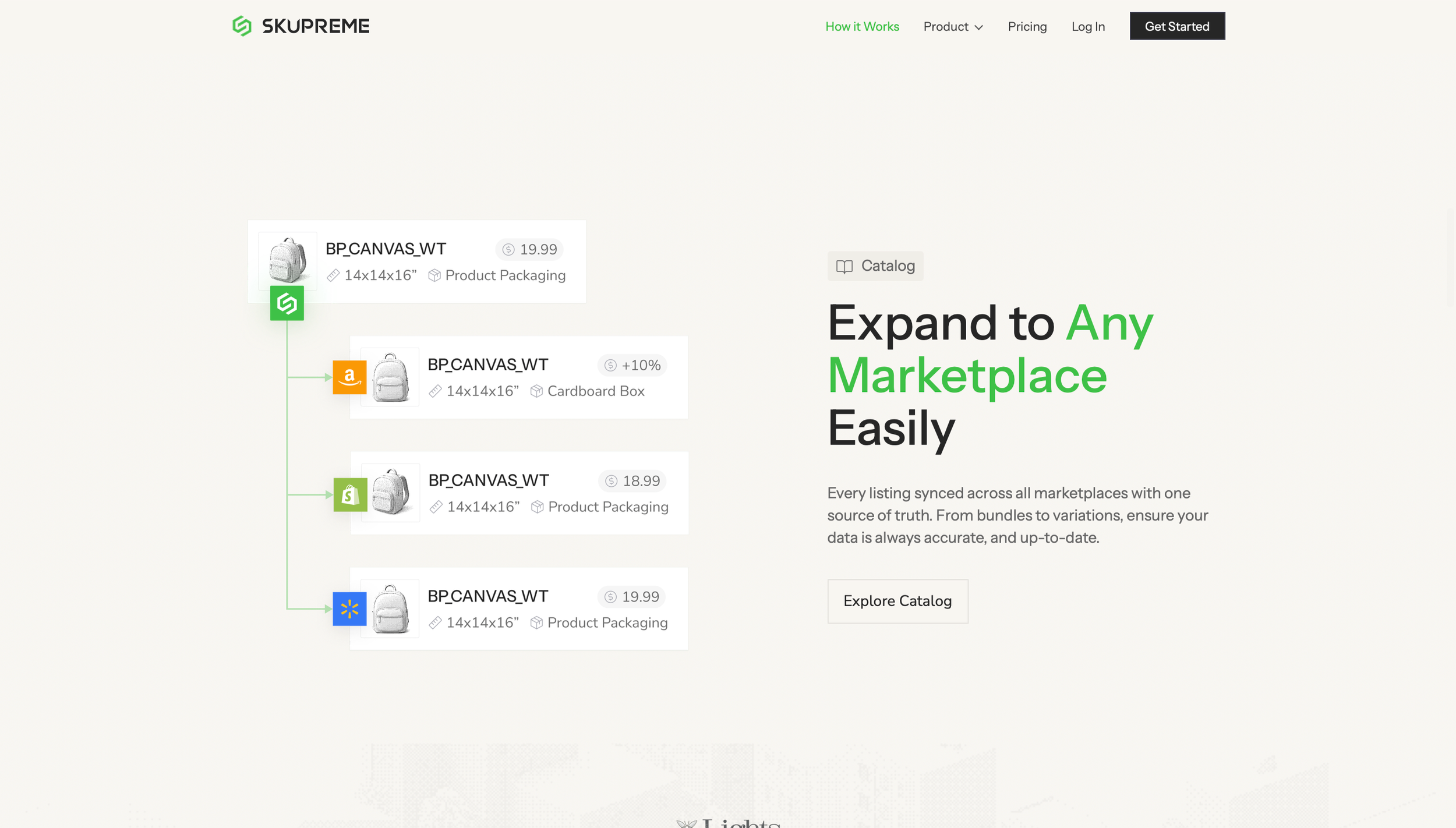Click the Log In link
Viewport: 1456px width, 828px height.
1087,27
